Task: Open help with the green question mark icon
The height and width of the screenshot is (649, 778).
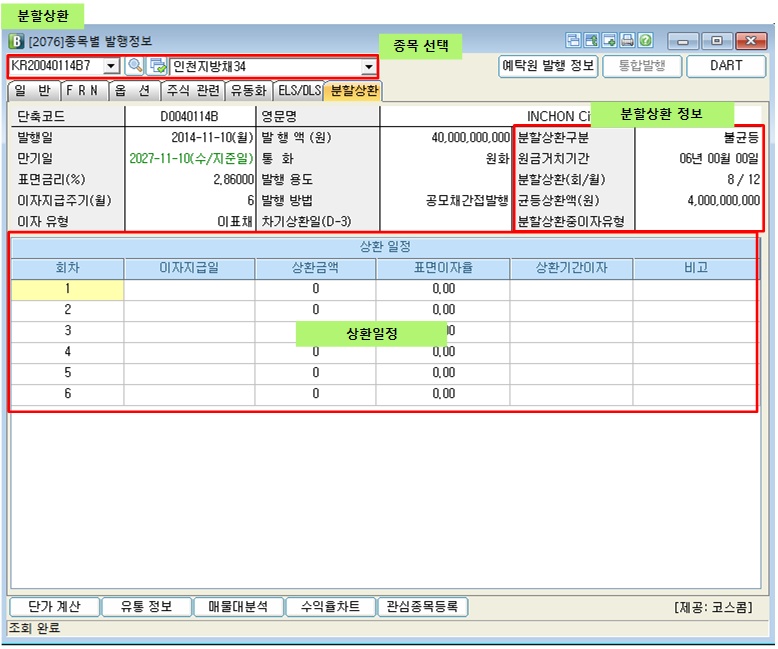Action: click(645, 41)
